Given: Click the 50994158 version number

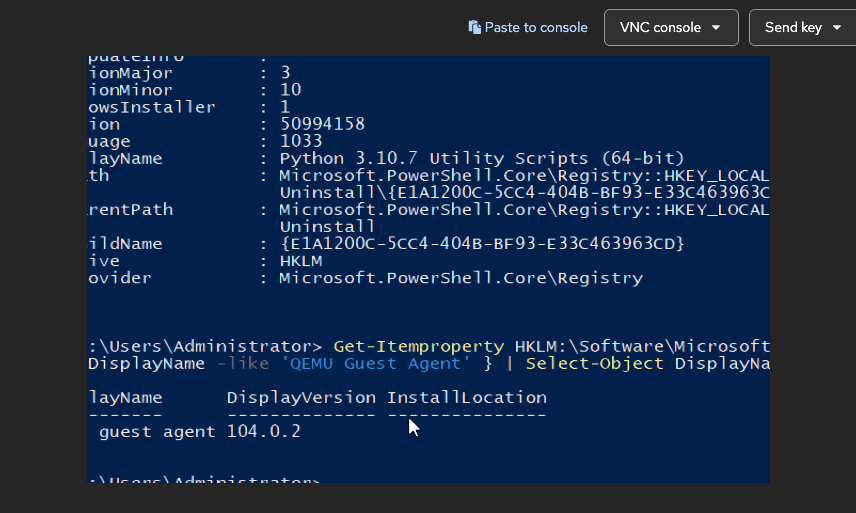Looking at the screenshot, I should tap(322, 124).
